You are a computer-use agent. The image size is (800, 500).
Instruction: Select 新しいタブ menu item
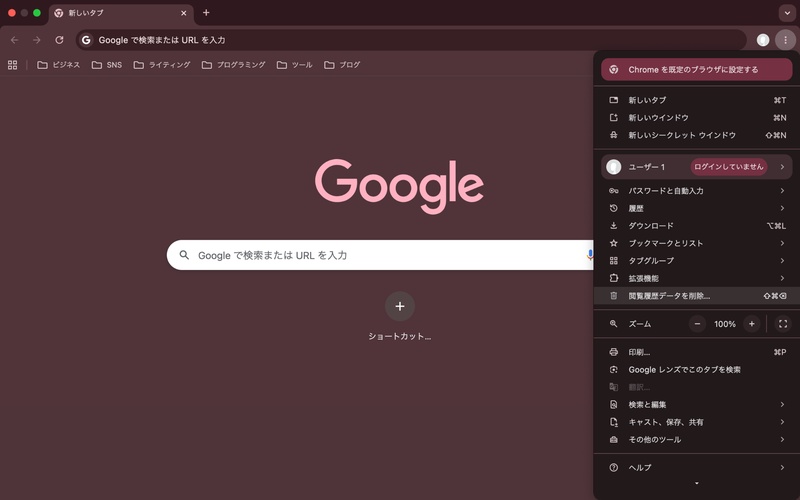tap(696, 100)
